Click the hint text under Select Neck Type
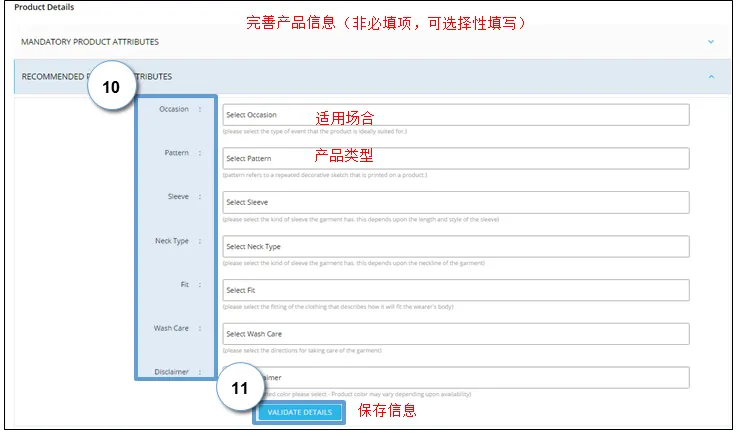Viewport: 740px width, 433px height. (353, 263)
